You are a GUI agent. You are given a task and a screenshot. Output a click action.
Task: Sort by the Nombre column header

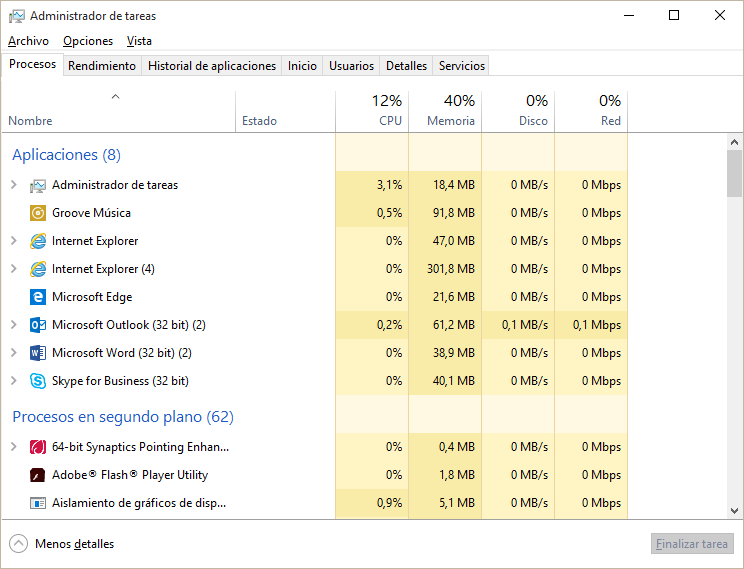click(119, 112)
